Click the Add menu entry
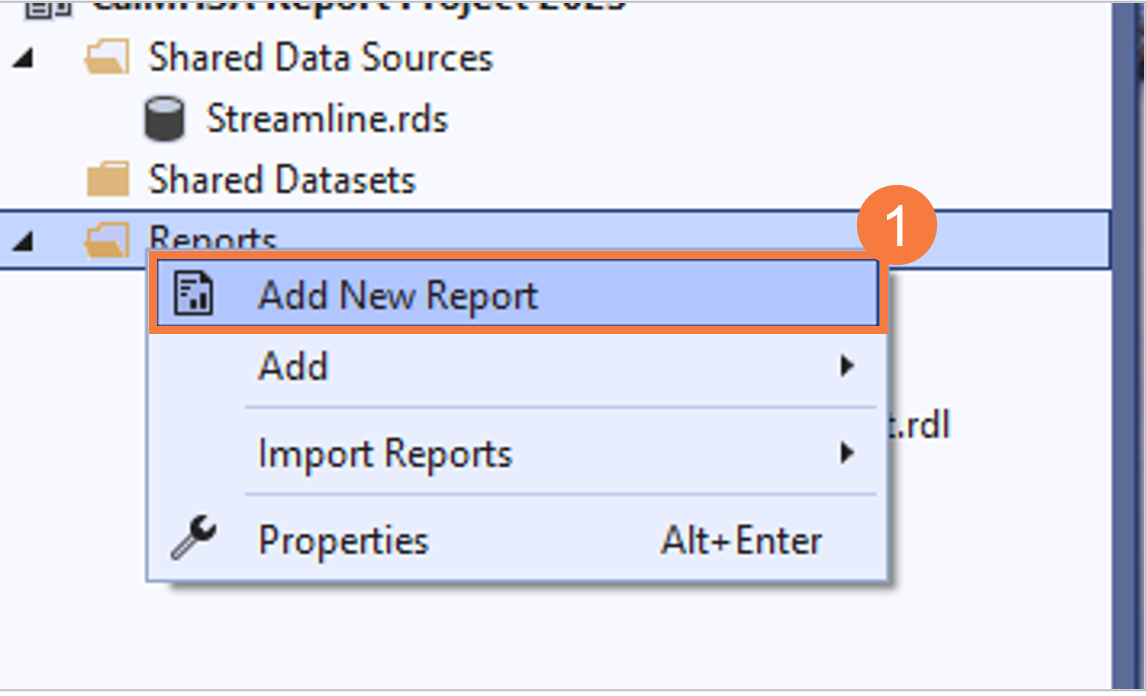This screenshot has width=1146, height=696. click(x=293, y=366)
